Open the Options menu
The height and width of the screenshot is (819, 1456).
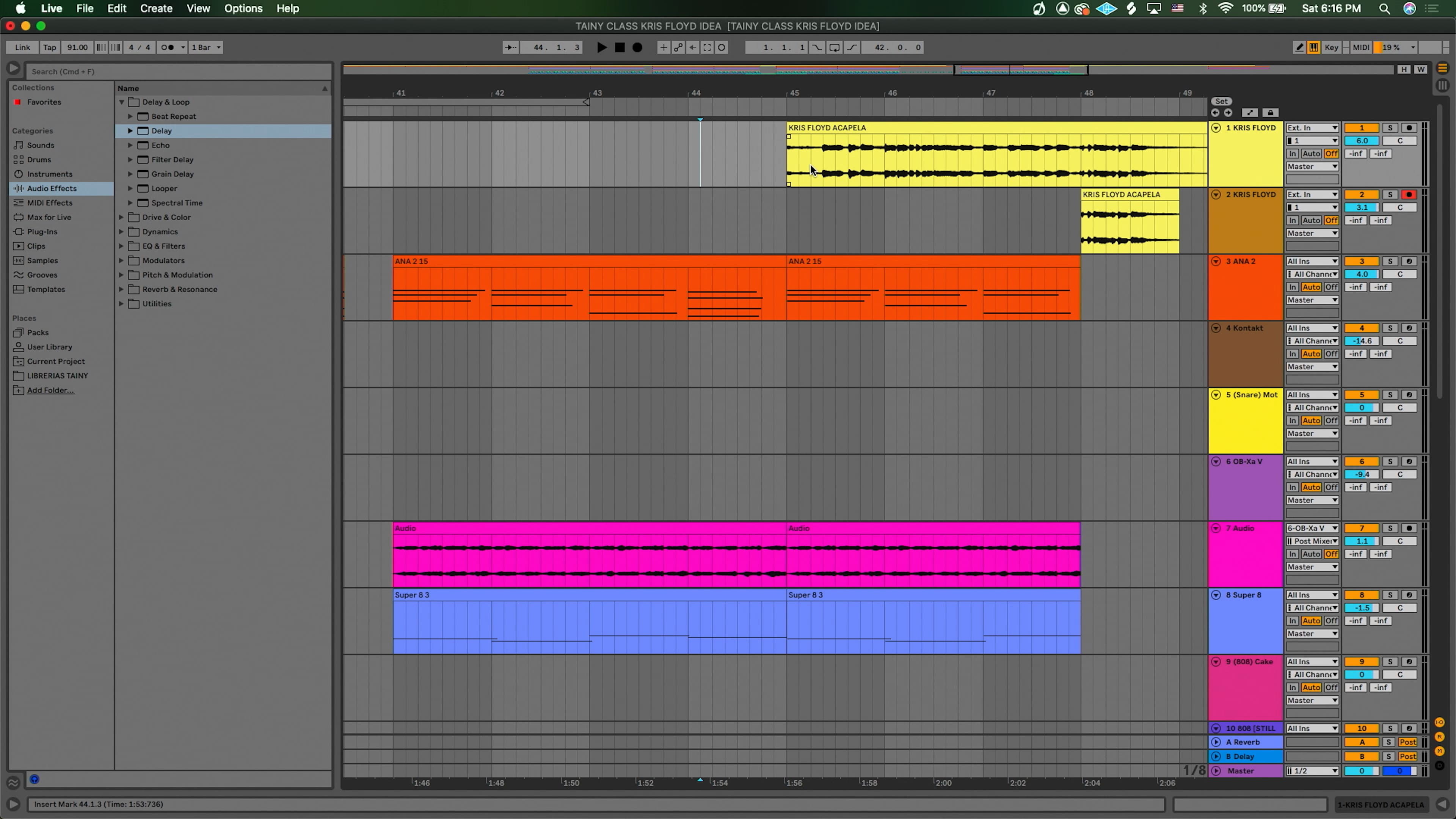pyautogui.click(x=243, y=8)
